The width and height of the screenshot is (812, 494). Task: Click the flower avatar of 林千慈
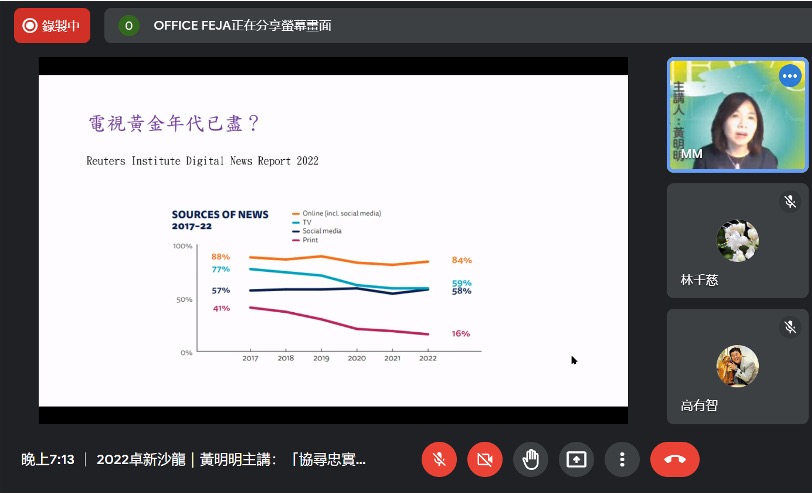737,241
